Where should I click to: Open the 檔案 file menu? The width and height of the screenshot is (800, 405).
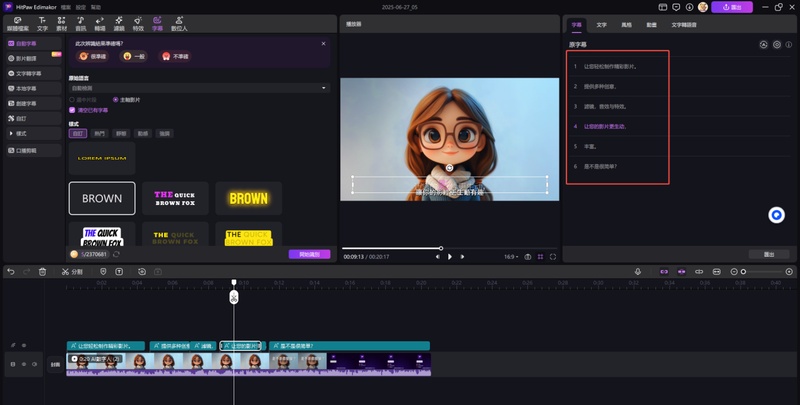coord(66,7)
